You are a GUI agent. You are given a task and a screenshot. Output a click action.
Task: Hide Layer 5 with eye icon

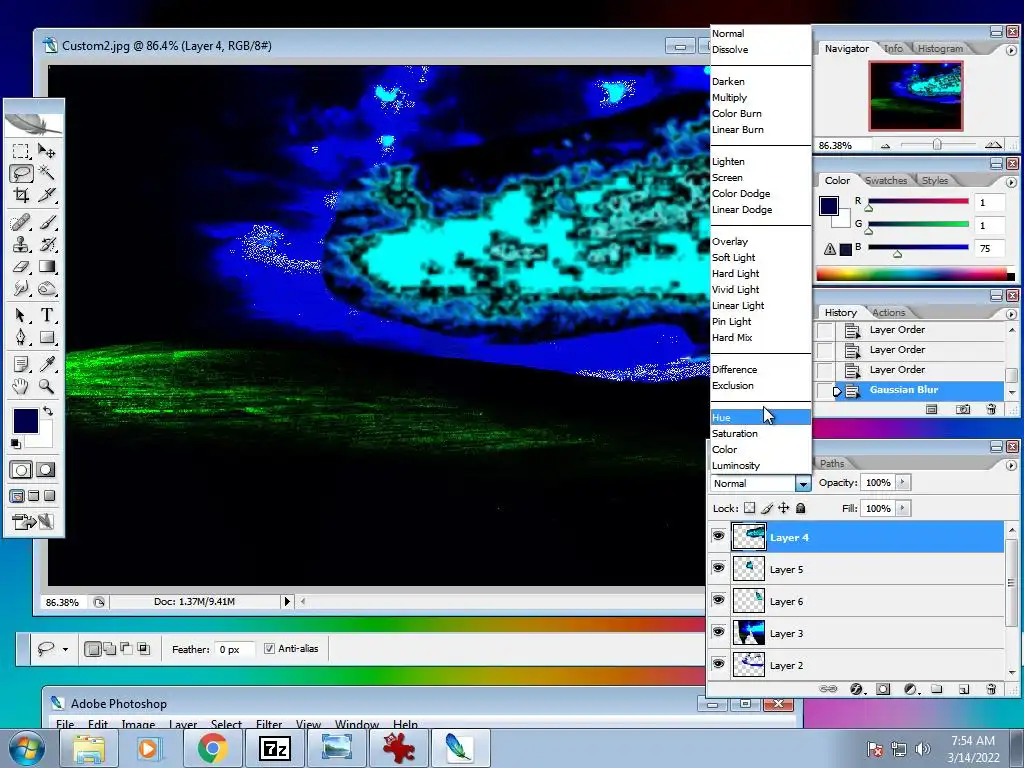coord(718,568)
